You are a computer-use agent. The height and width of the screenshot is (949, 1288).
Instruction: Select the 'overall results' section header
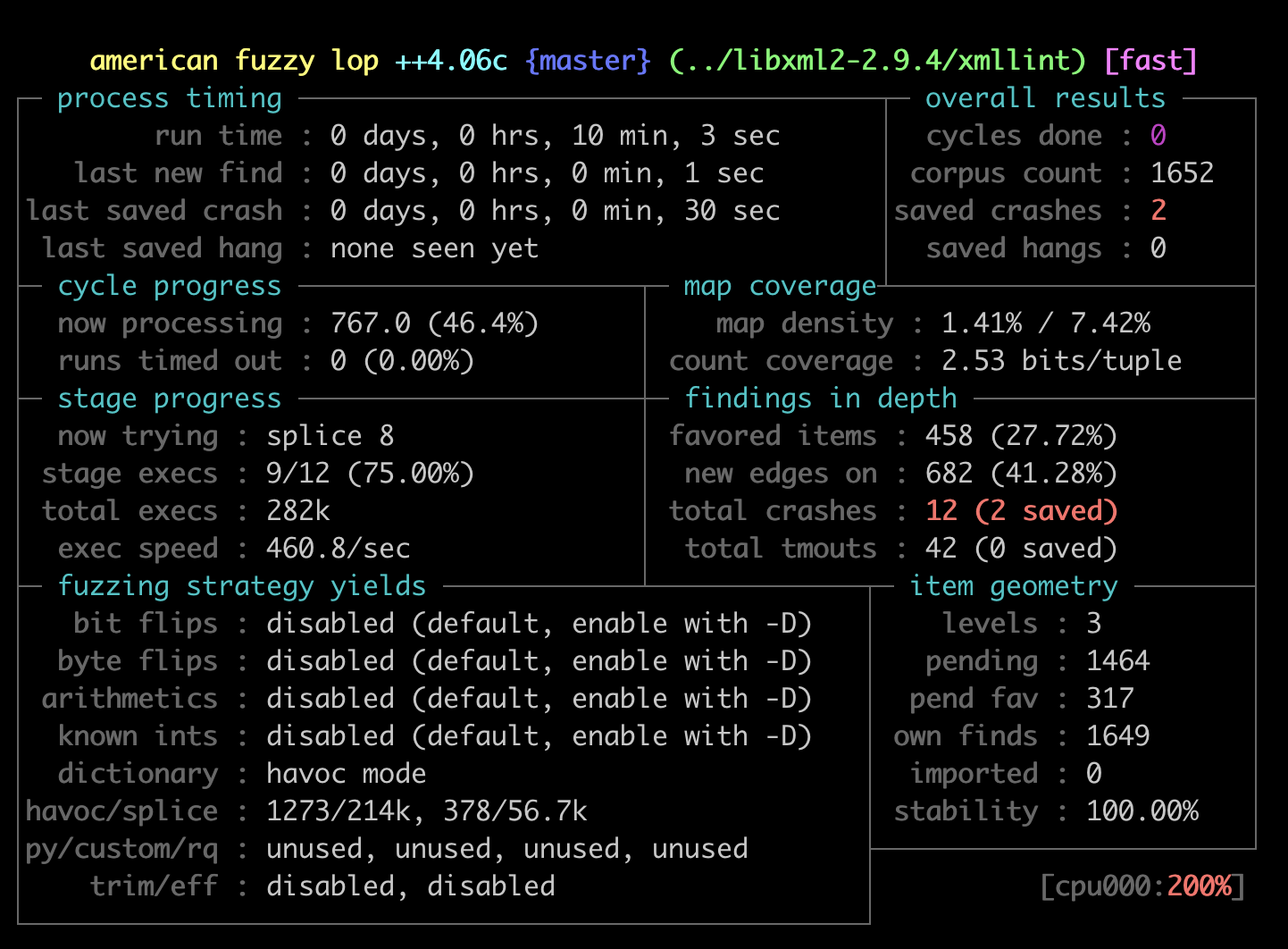point(1045,98)
